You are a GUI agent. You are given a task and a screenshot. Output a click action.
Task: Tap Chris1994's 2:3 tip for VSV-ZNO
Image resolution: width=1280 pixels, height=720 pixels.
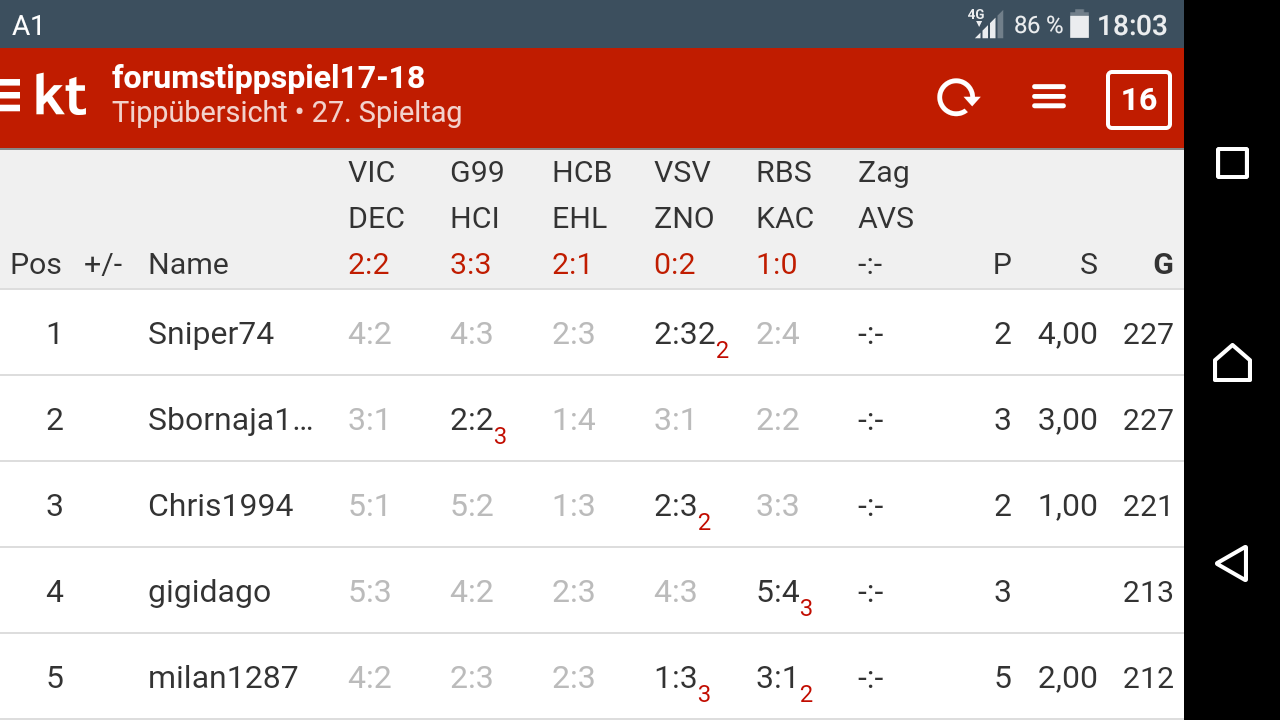(x=676, y=506)
